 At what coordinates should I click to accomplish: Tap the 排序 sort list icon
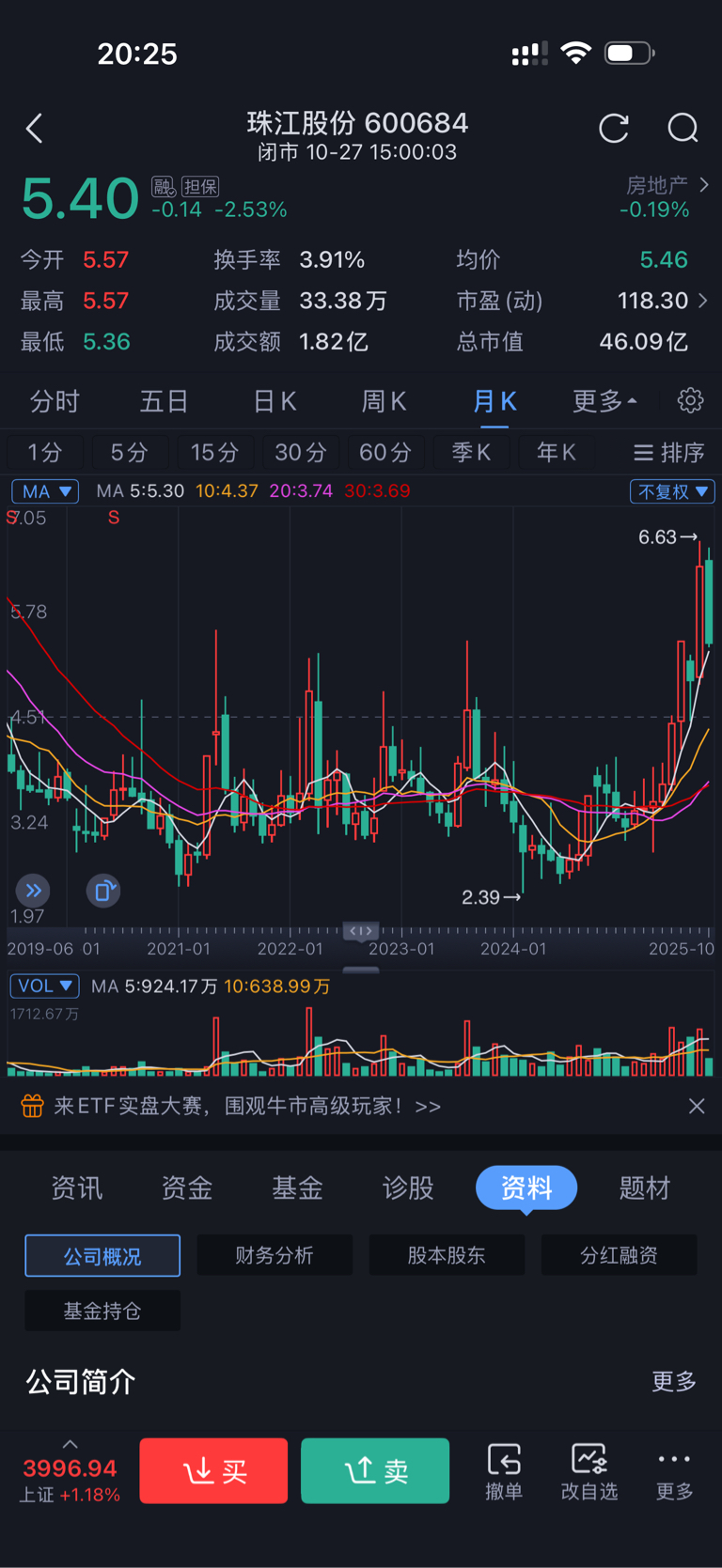click(x=669, y=453)
